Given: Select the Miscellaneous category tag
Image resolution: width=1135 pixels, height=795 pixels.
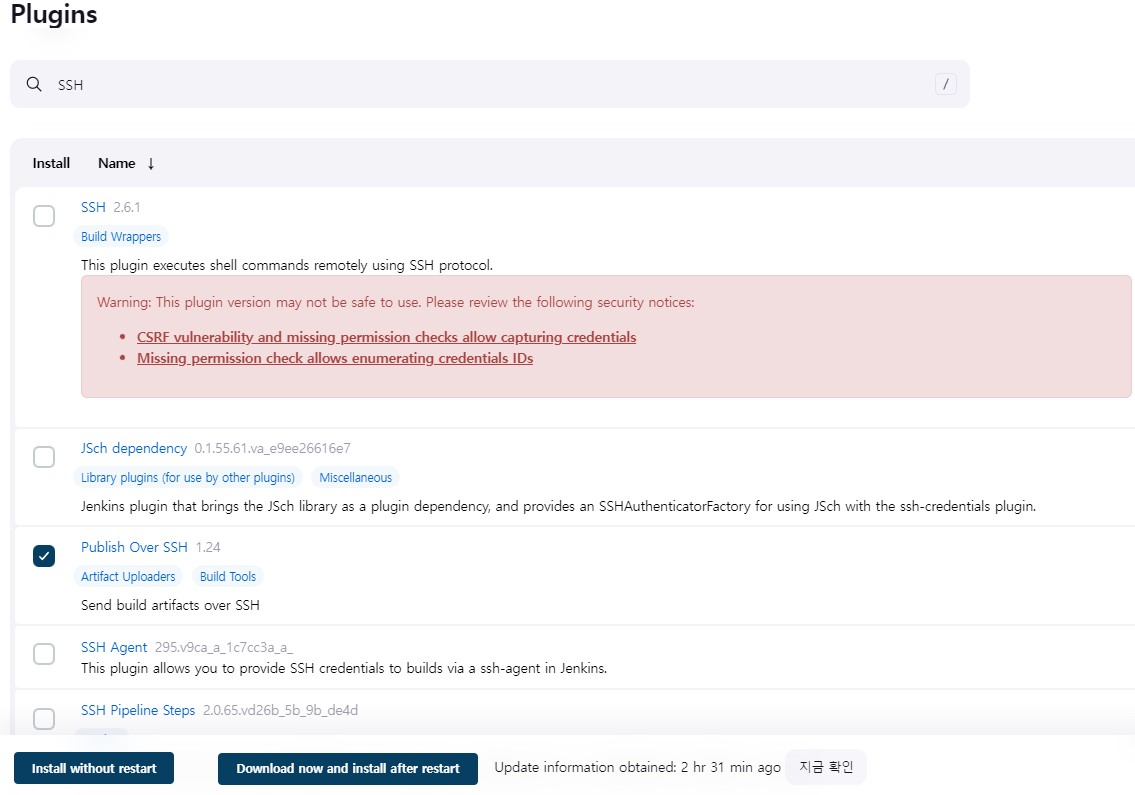Looking at the screenshot, I should coord(355,478).
